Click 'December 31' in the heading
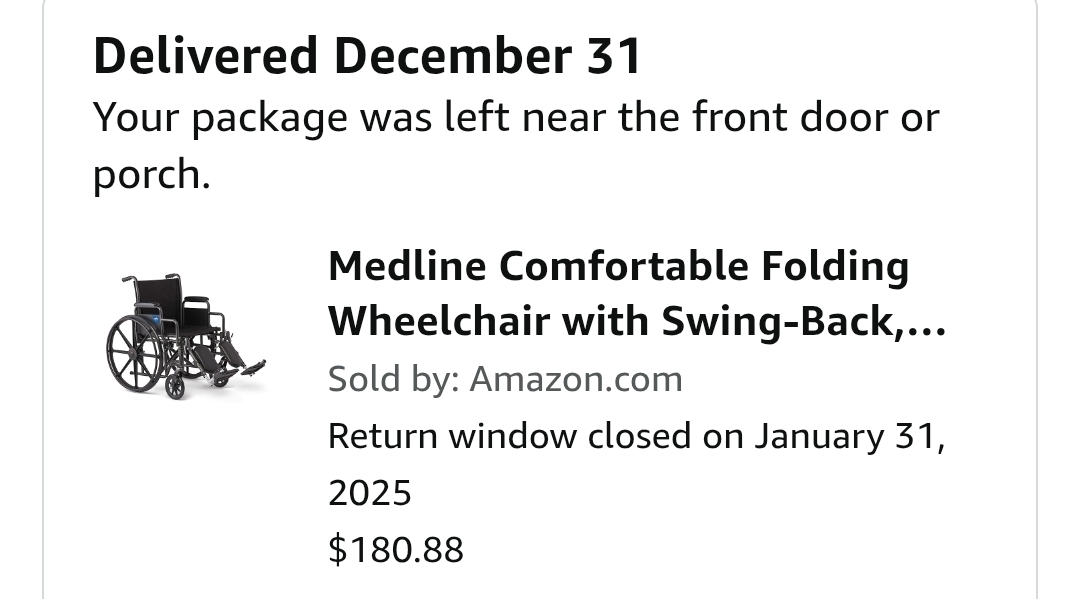The height and width of the screenshot is (599, 1079). [488, 56]
